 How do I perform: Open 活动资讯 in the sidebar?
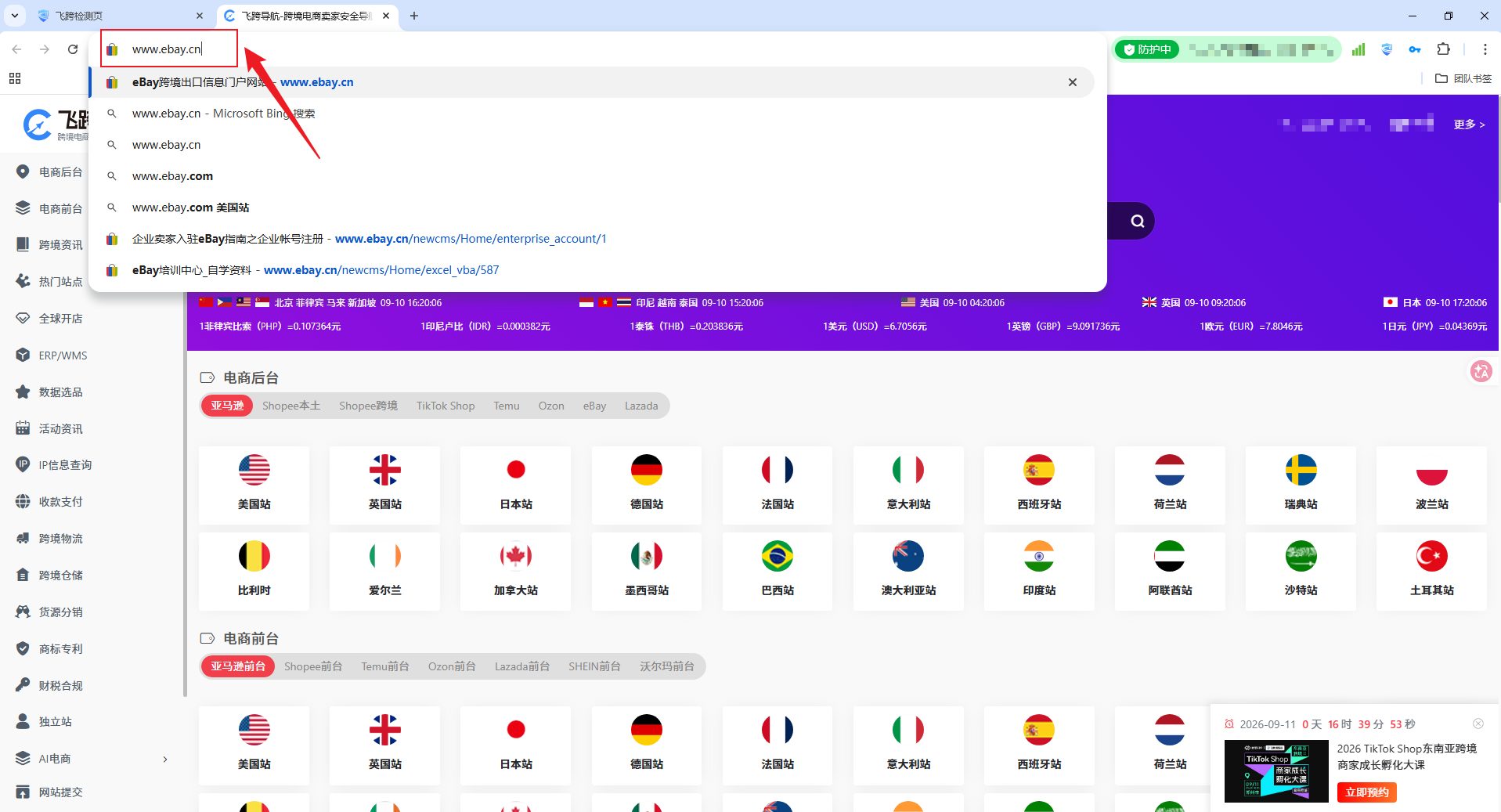pyautogui.click(x=60, y=429)
